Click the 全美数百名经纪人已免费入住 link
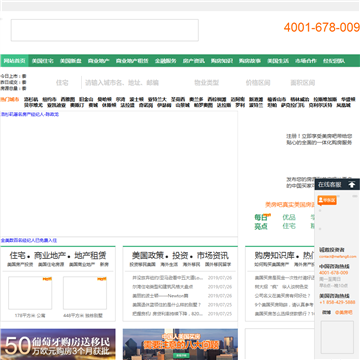 (29, 240)
